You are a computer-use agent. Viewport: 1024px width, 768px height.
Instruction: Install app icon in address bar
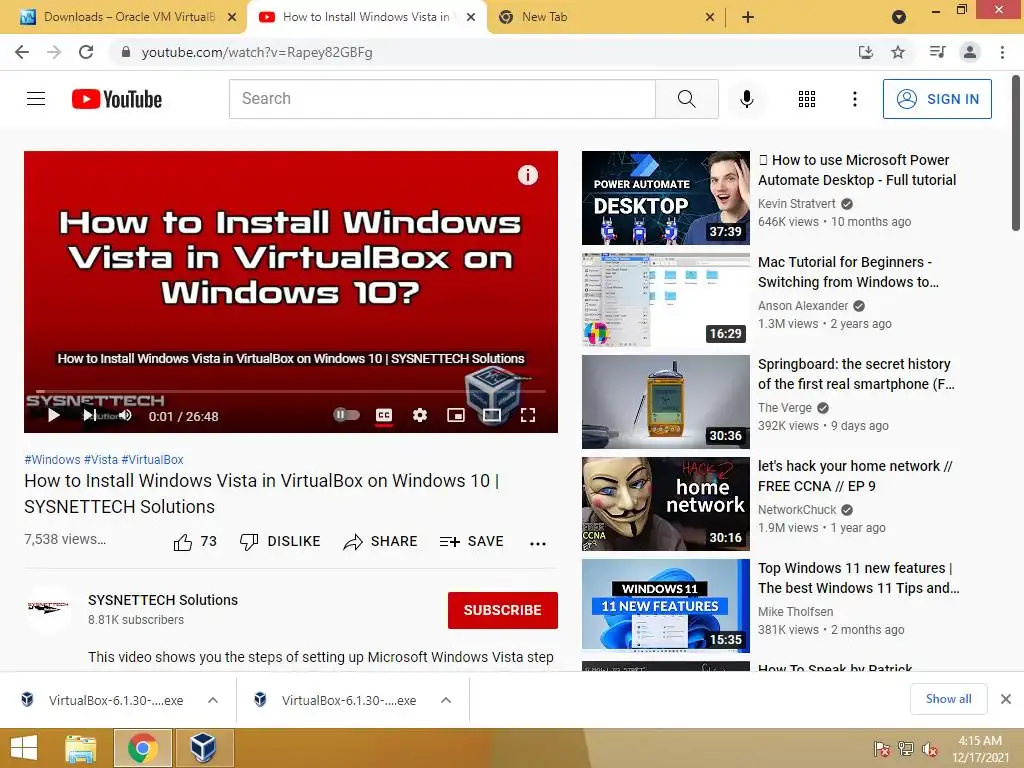coord(865,52)
